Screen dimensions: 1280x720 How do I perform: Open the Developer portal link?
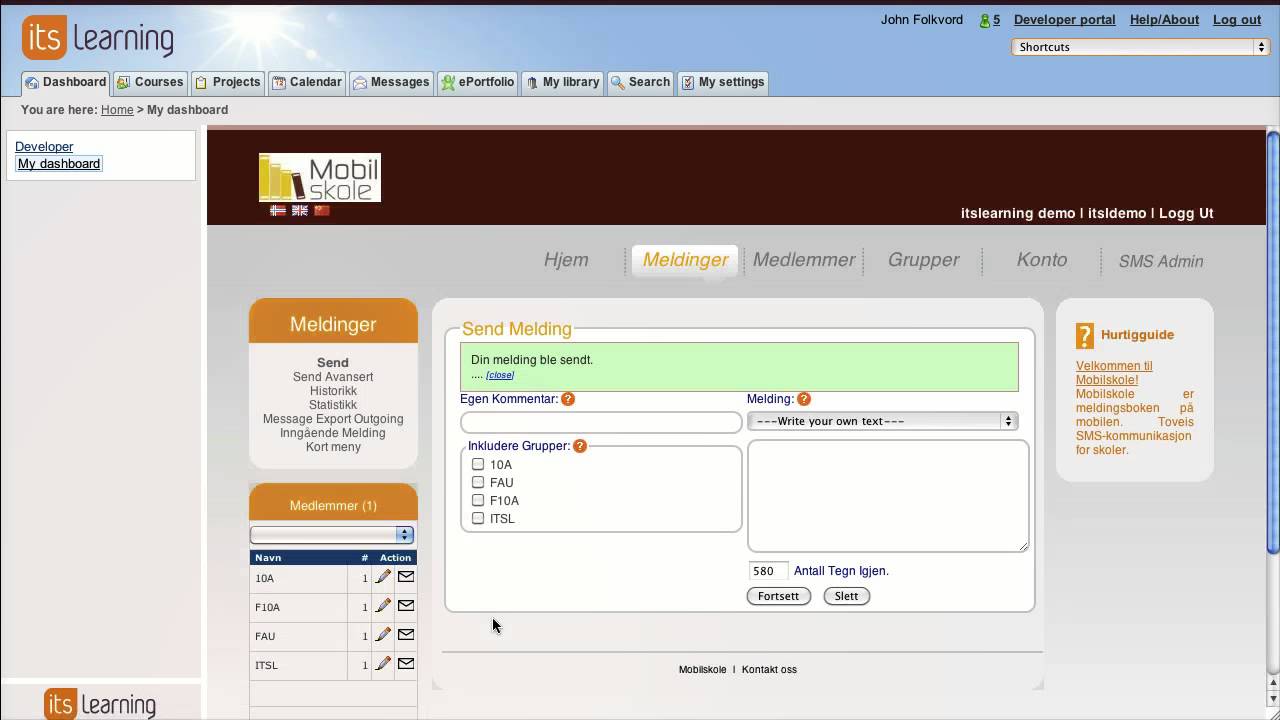point(1064,20)
